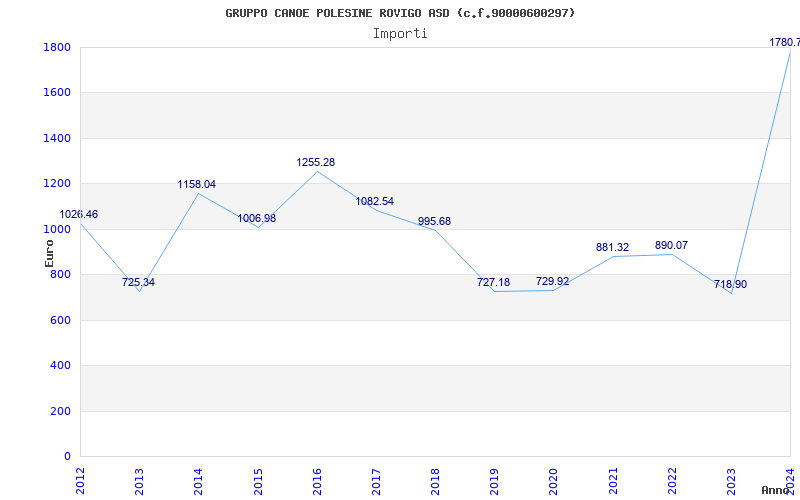
Task: Click the 0 y-axis tick label
Action: coord(67,456)
